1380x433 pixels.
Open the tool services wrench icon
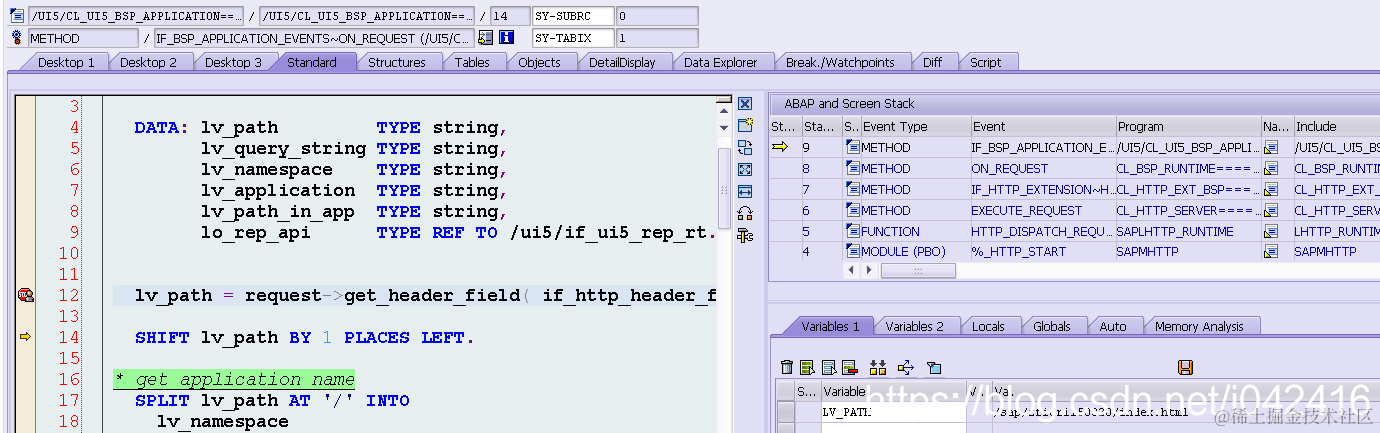click(744, 236)
